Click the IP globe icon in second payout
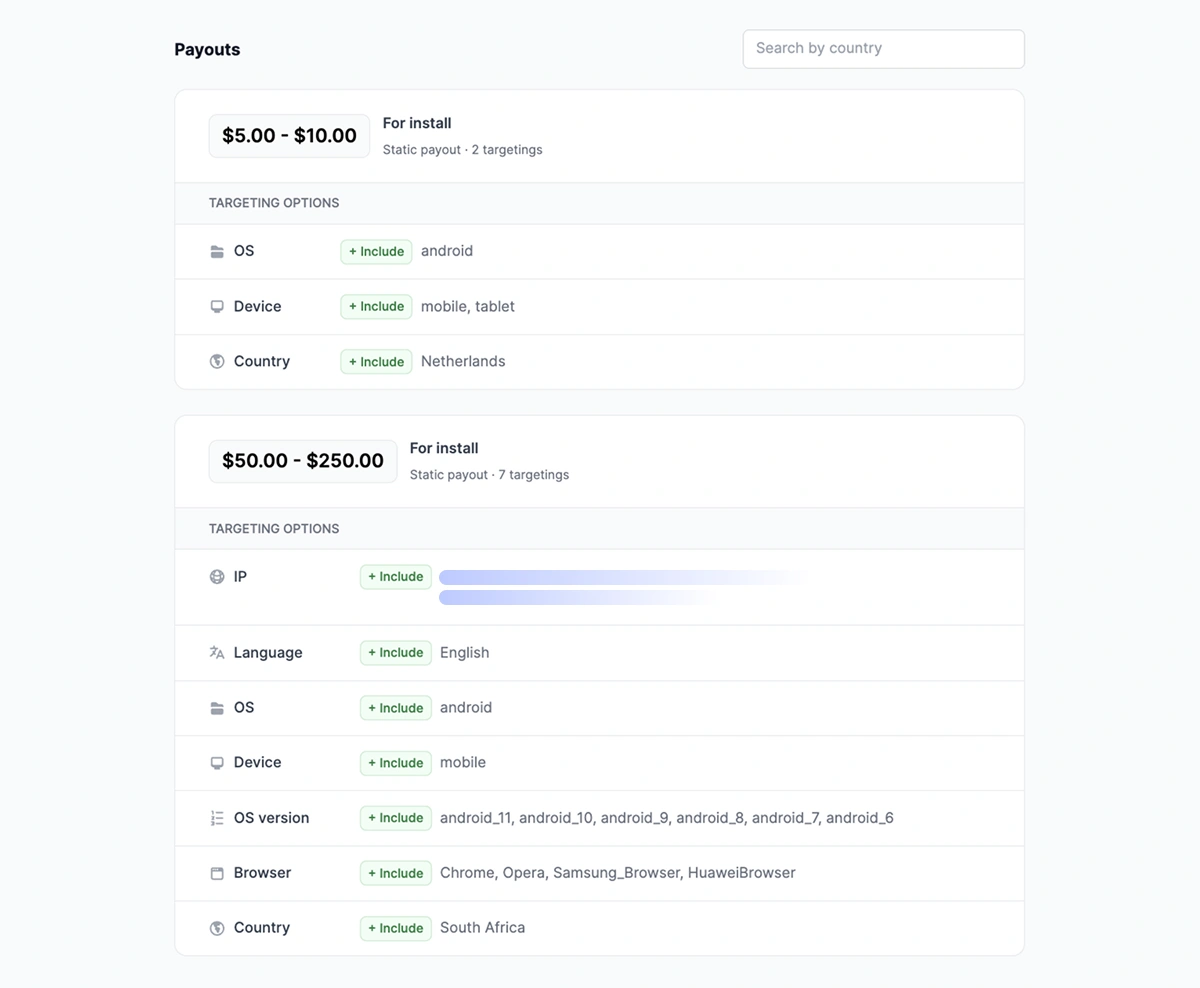Screen dimensions: 1200x988 [x=217, y=576]
